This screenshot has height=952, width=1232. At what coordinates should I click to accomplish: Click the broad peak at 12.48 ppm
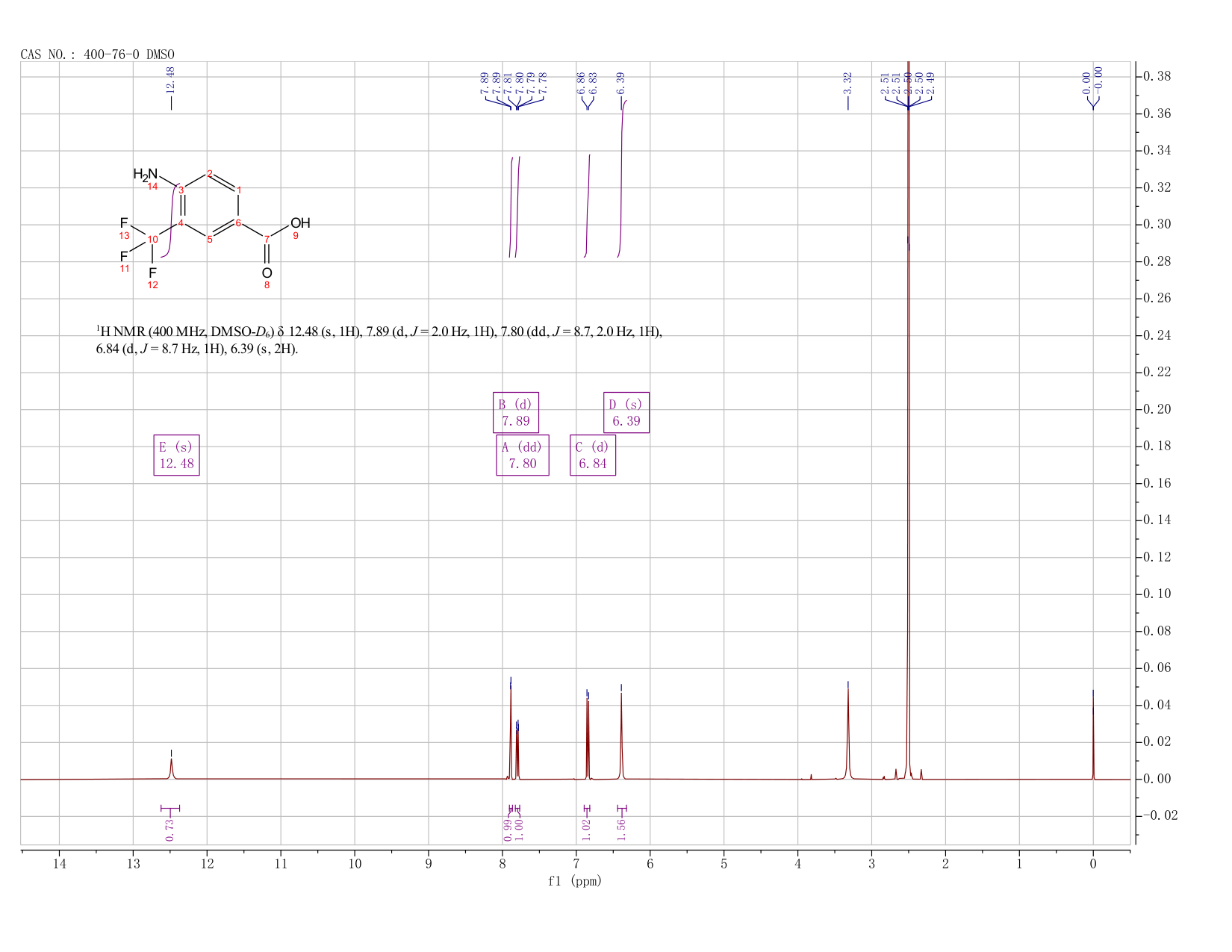[171, 769]
